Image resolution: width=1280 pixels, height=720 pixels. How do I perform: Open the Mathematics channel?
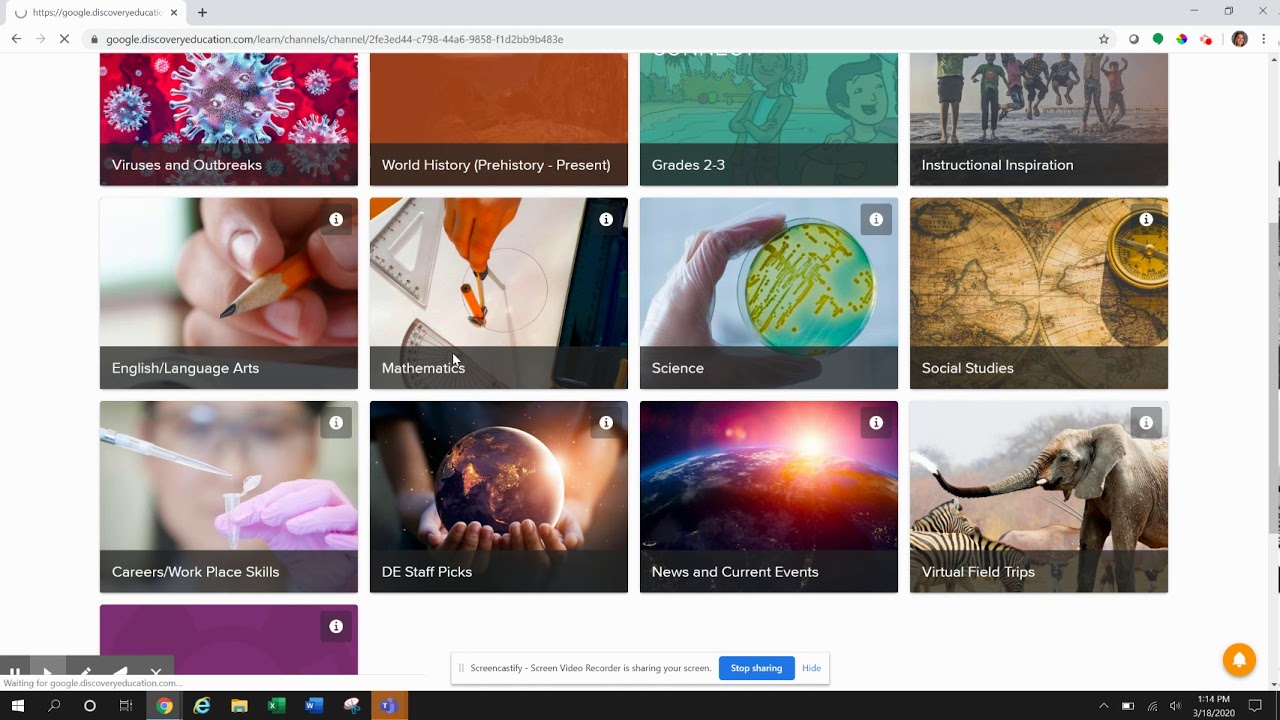click(x=499, y=293)
